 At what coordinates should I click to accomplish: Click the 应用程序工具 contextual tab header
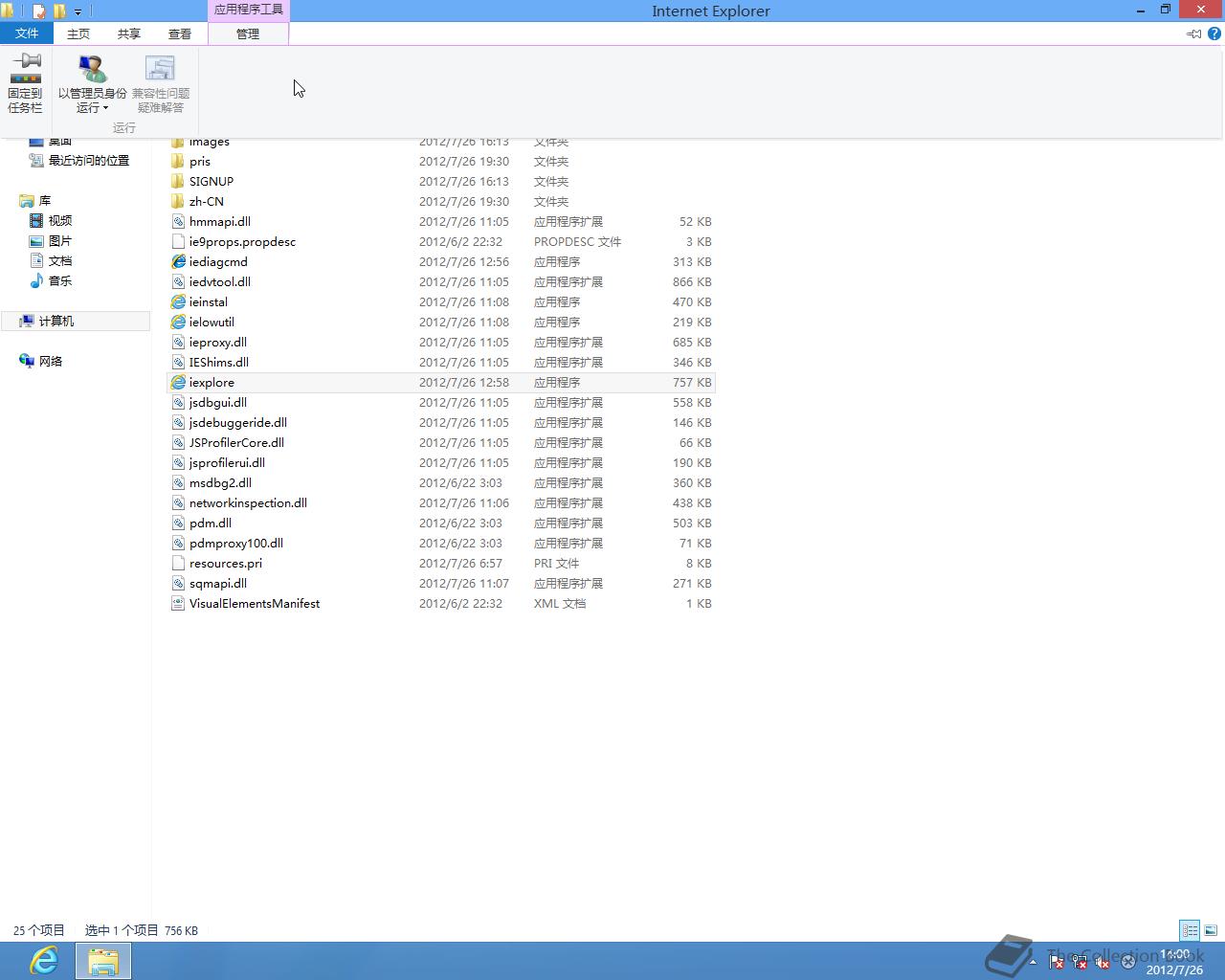(248, 10)
